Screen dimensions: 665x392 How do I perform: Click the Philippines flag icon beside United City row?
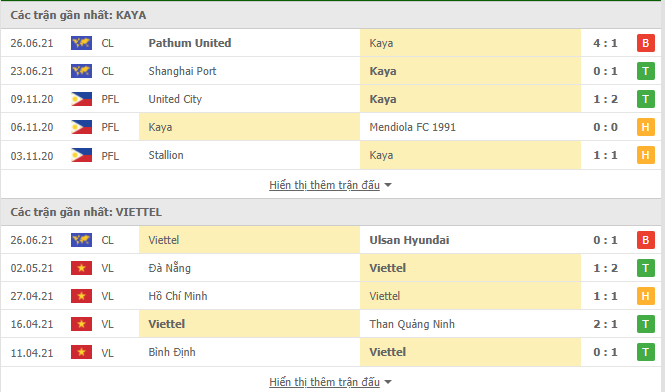click(81, 99)
